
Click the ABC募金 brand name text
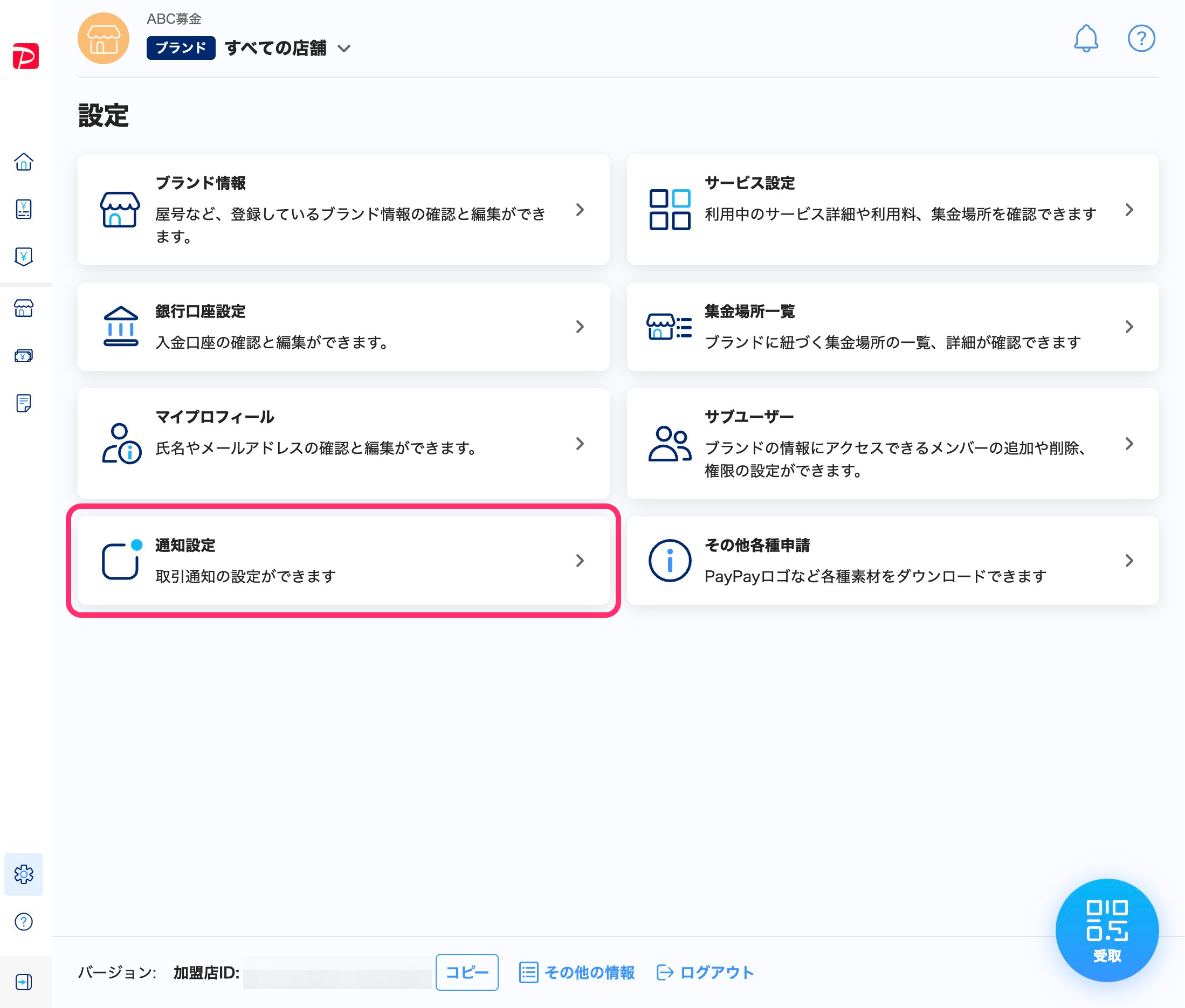pyautogui.click(x=174, y=19)
